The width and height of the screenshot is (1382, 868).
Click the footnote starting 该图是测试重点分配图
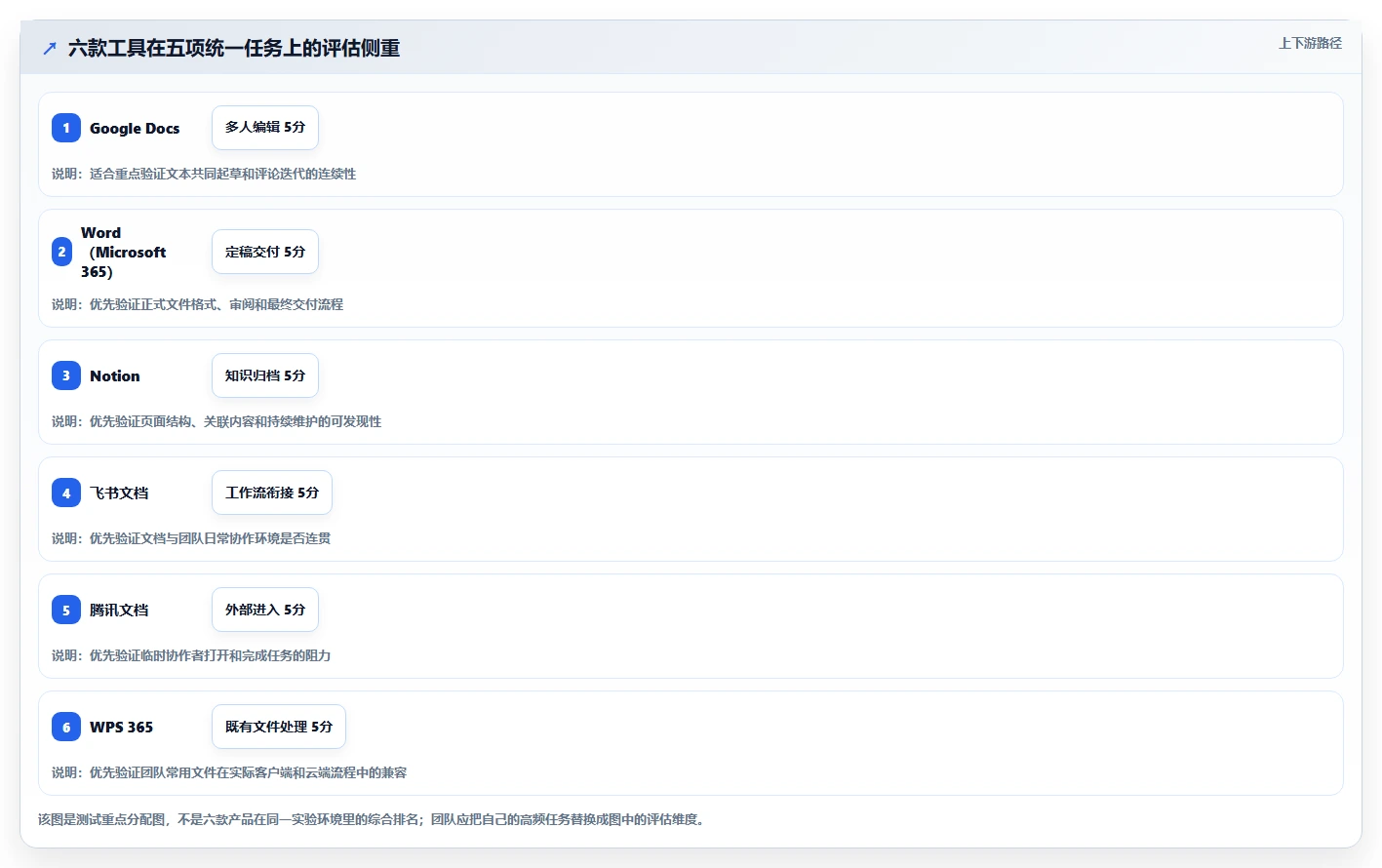point(375,819)
